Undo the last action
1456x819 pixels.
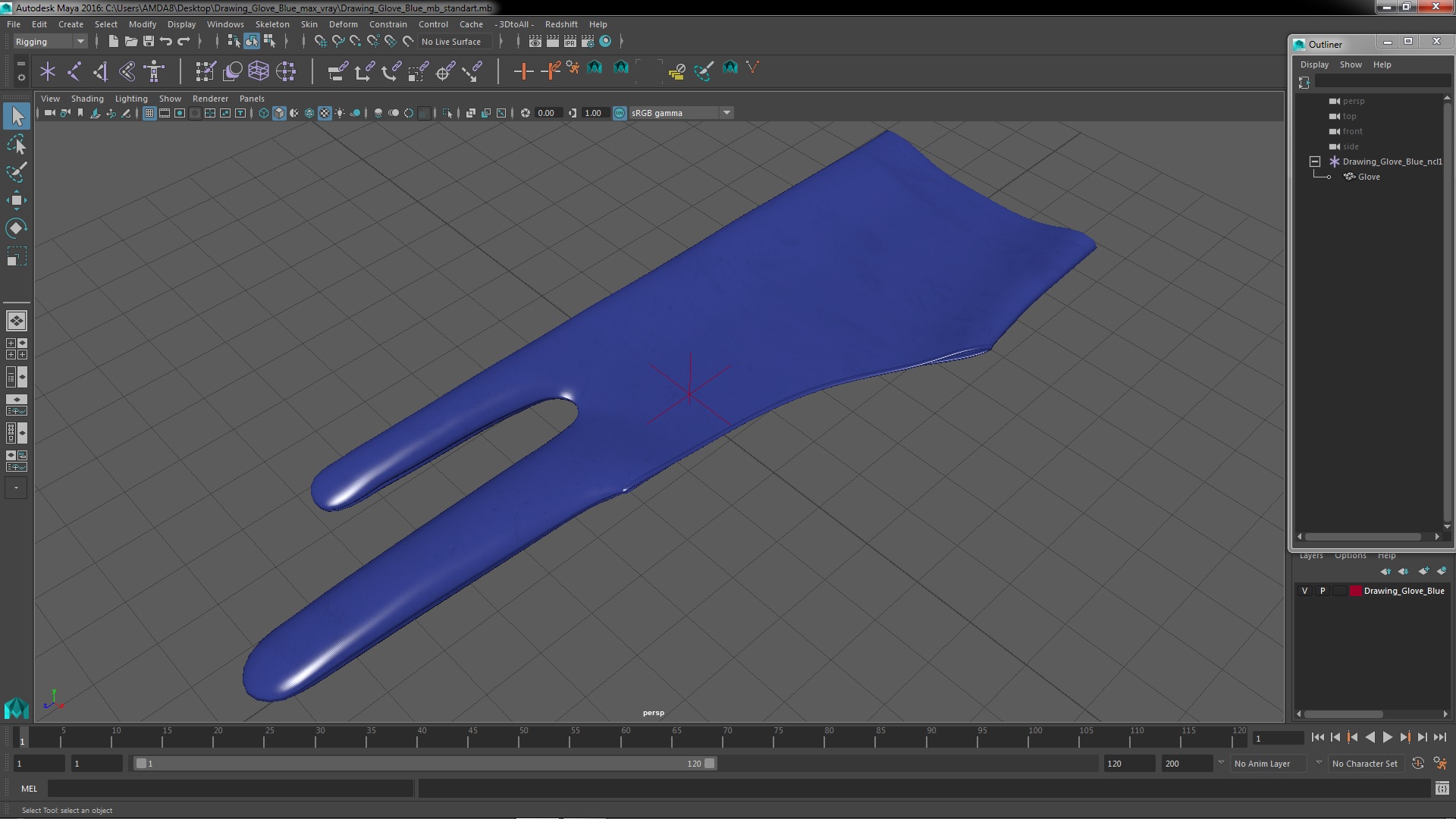pyautogui.click(x=166, y=42)
